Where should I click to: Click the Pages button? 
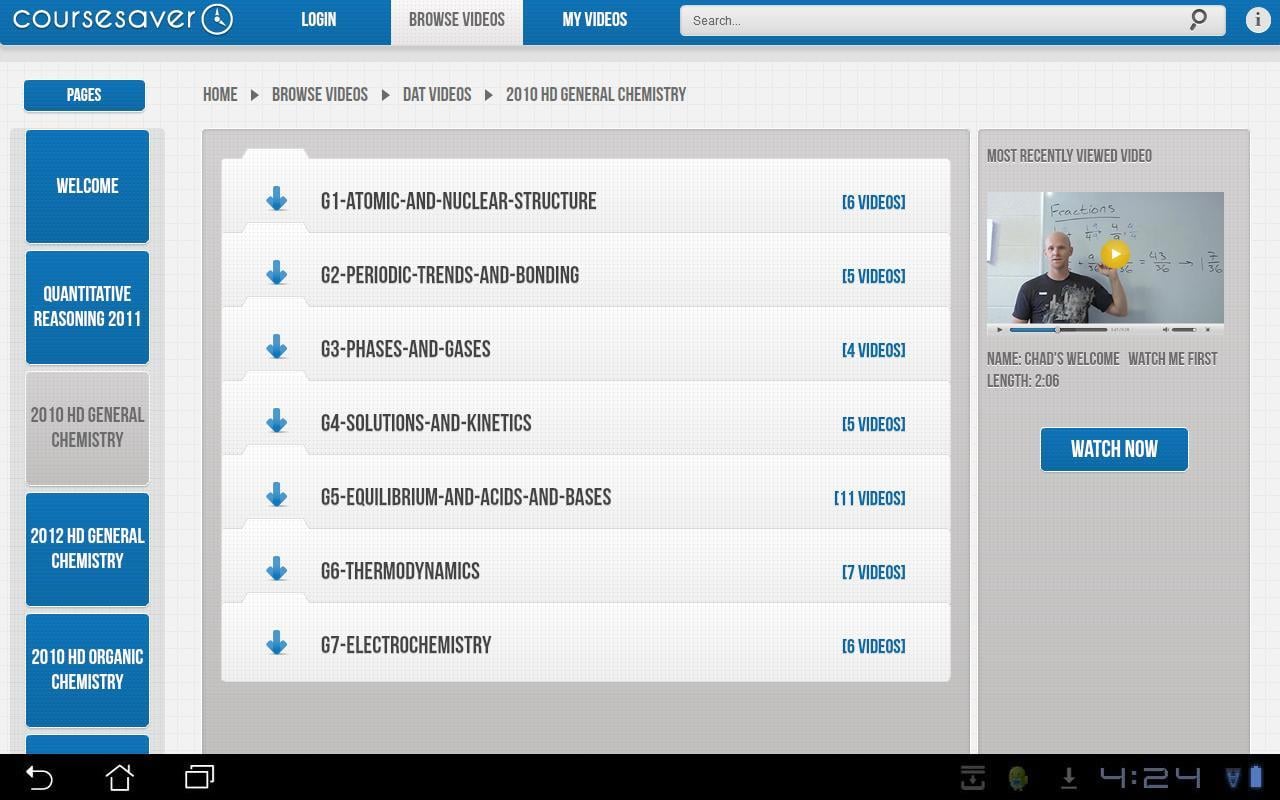(x=84, y=95)
